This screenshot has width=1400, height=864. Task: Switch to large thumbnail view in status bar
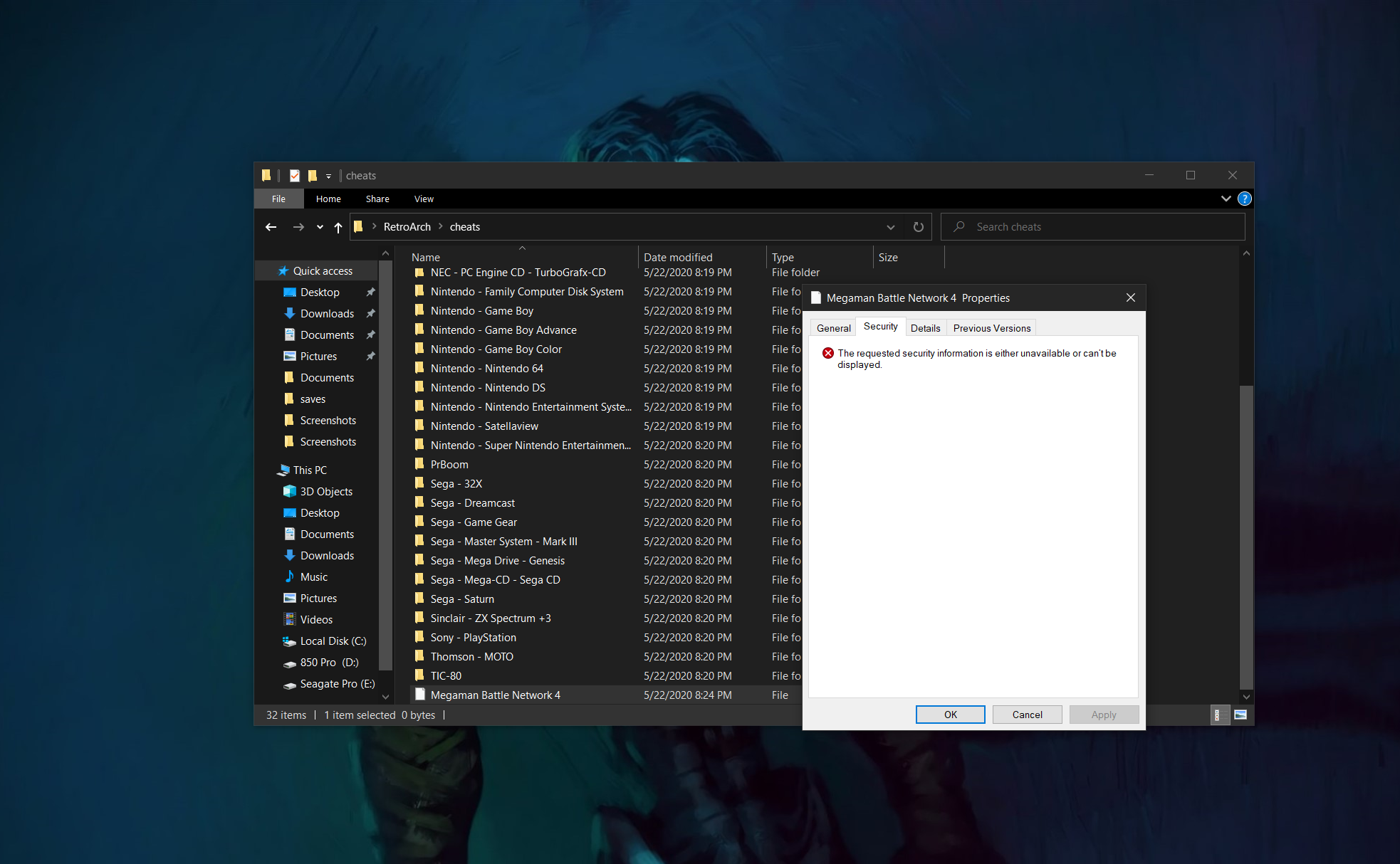1241,715
